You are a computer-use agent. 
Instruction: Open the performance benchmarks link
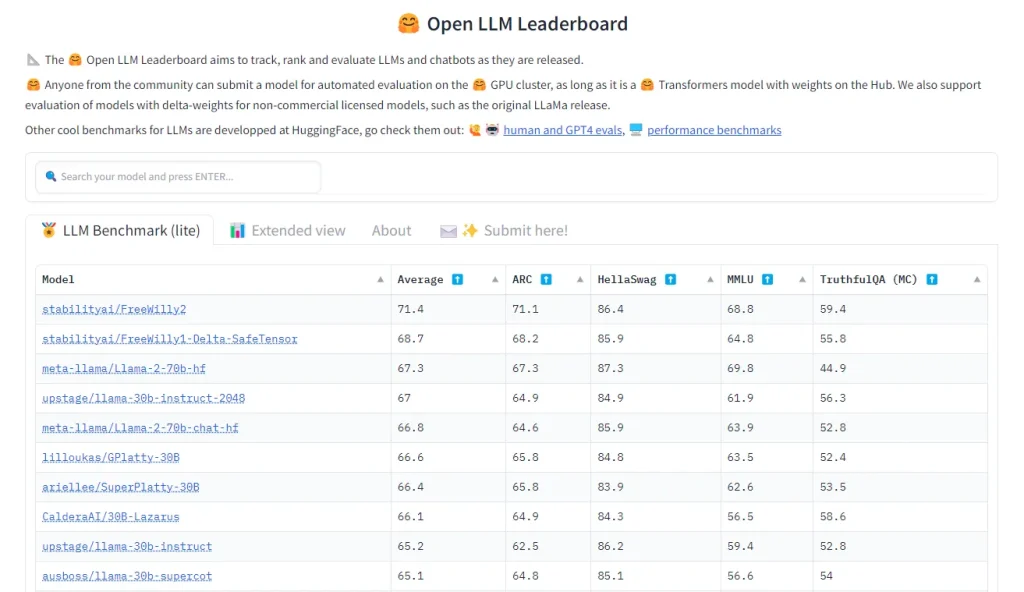[x=714, y=130]
